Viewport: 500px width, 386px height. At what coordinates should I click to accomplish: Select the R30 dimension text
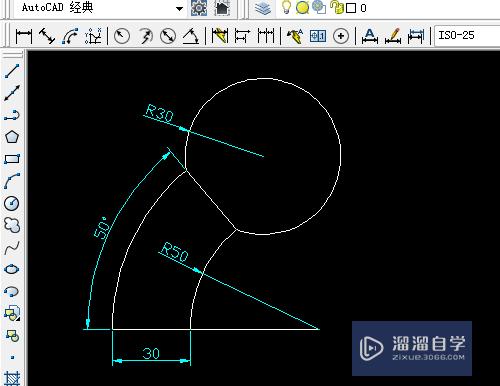coord(160,113)
